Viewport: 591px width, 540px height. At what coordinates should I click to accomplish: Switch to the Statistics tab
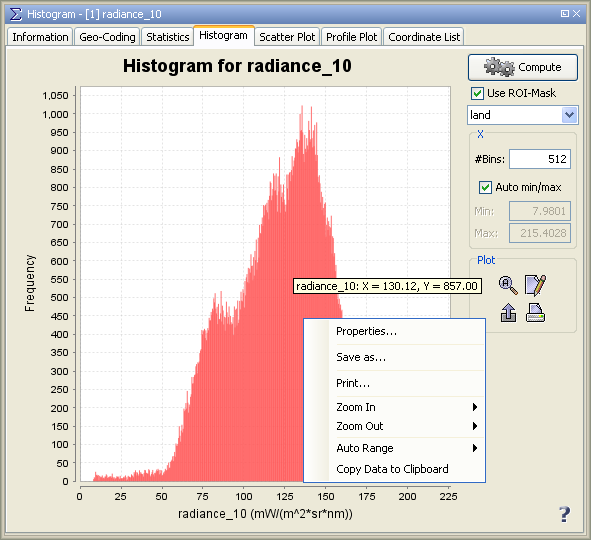[x=167, y=37]
